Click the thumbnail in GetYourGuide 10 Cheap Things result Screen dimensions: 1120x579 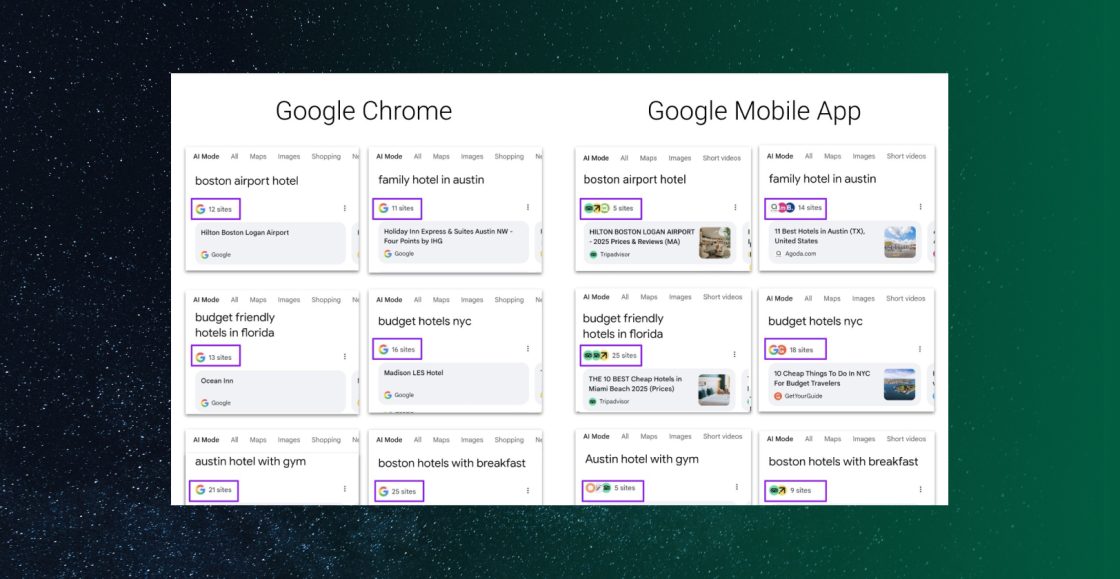click(x=899, y=384)
